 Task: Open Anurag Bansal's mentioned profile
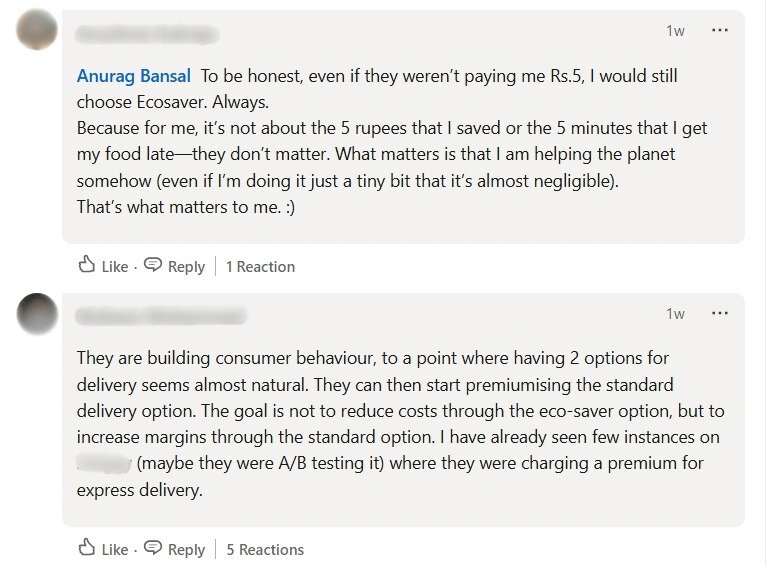click(x=133, y=76)
